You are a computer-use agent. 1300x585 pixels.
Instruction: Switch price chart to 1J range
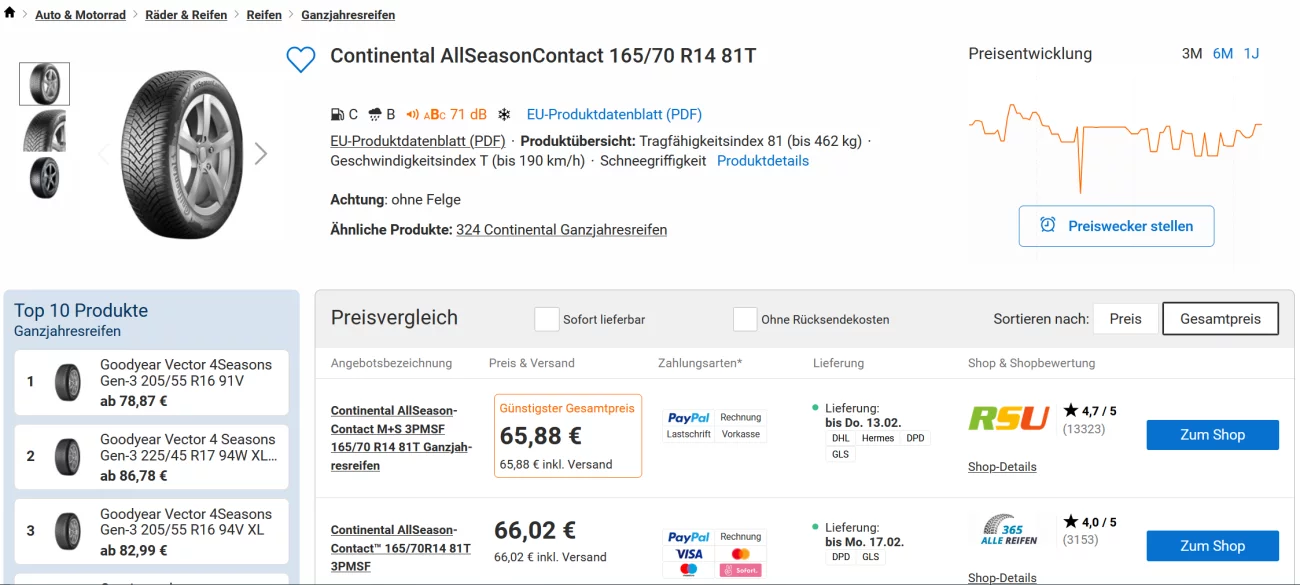coord(1251,54)
